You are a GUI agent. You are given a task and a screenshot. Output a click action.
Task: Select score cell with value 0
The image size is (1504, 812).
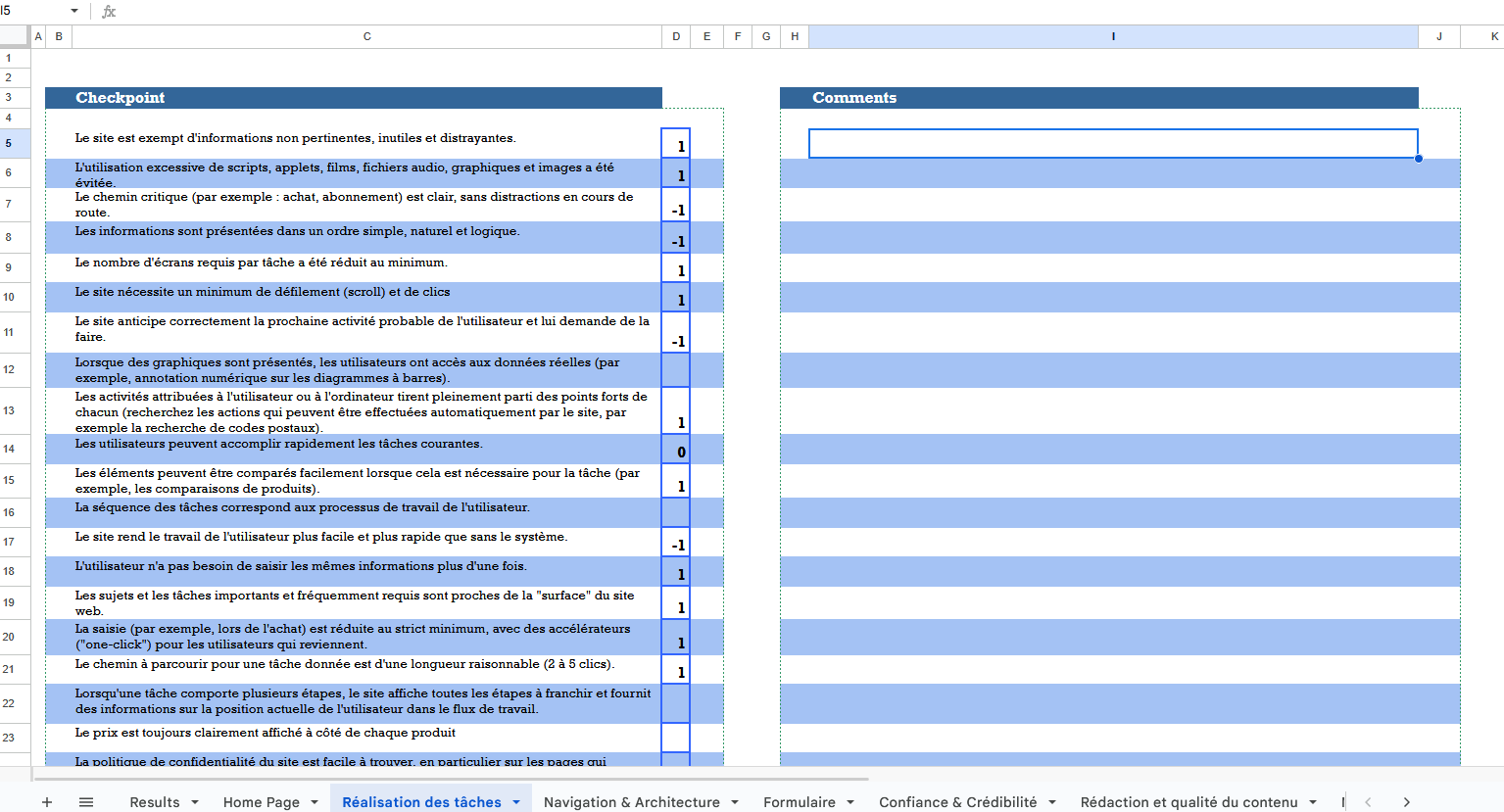pos(676,451)
